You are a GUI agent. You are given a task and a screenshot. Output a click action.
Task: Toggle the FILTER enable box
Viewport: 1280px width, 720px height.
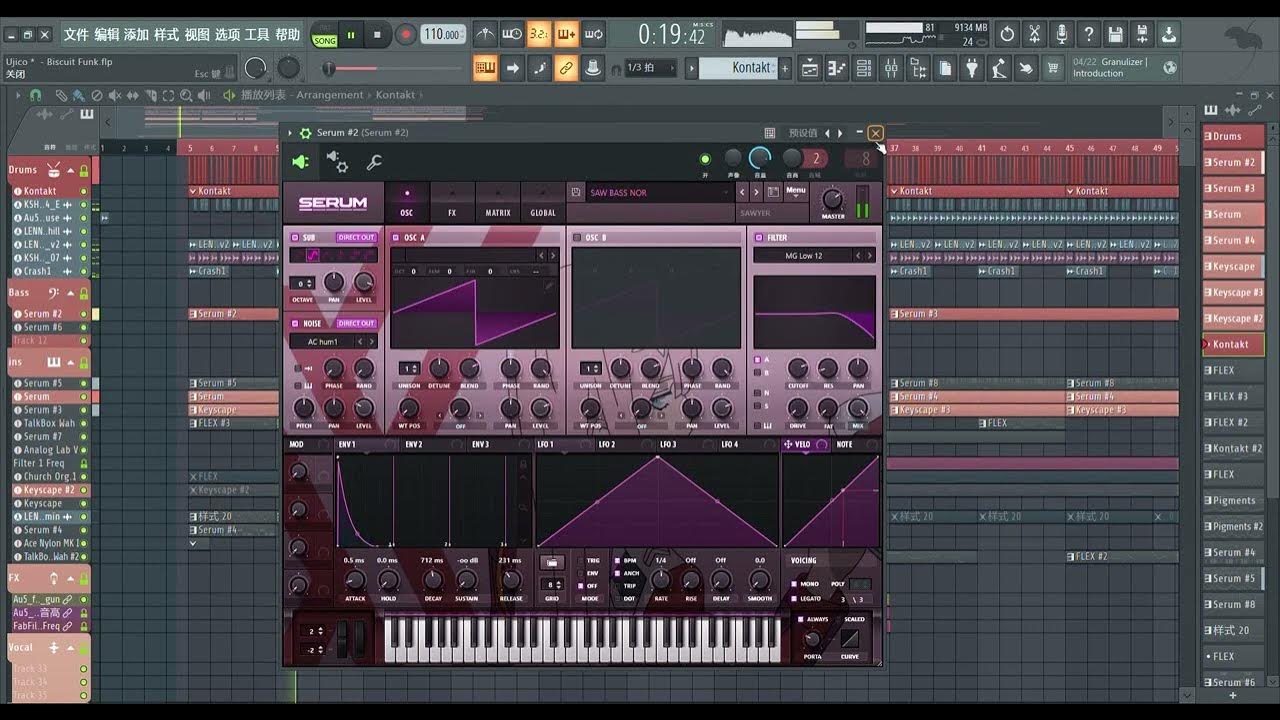pyautogui.click(x=759, y=238)
